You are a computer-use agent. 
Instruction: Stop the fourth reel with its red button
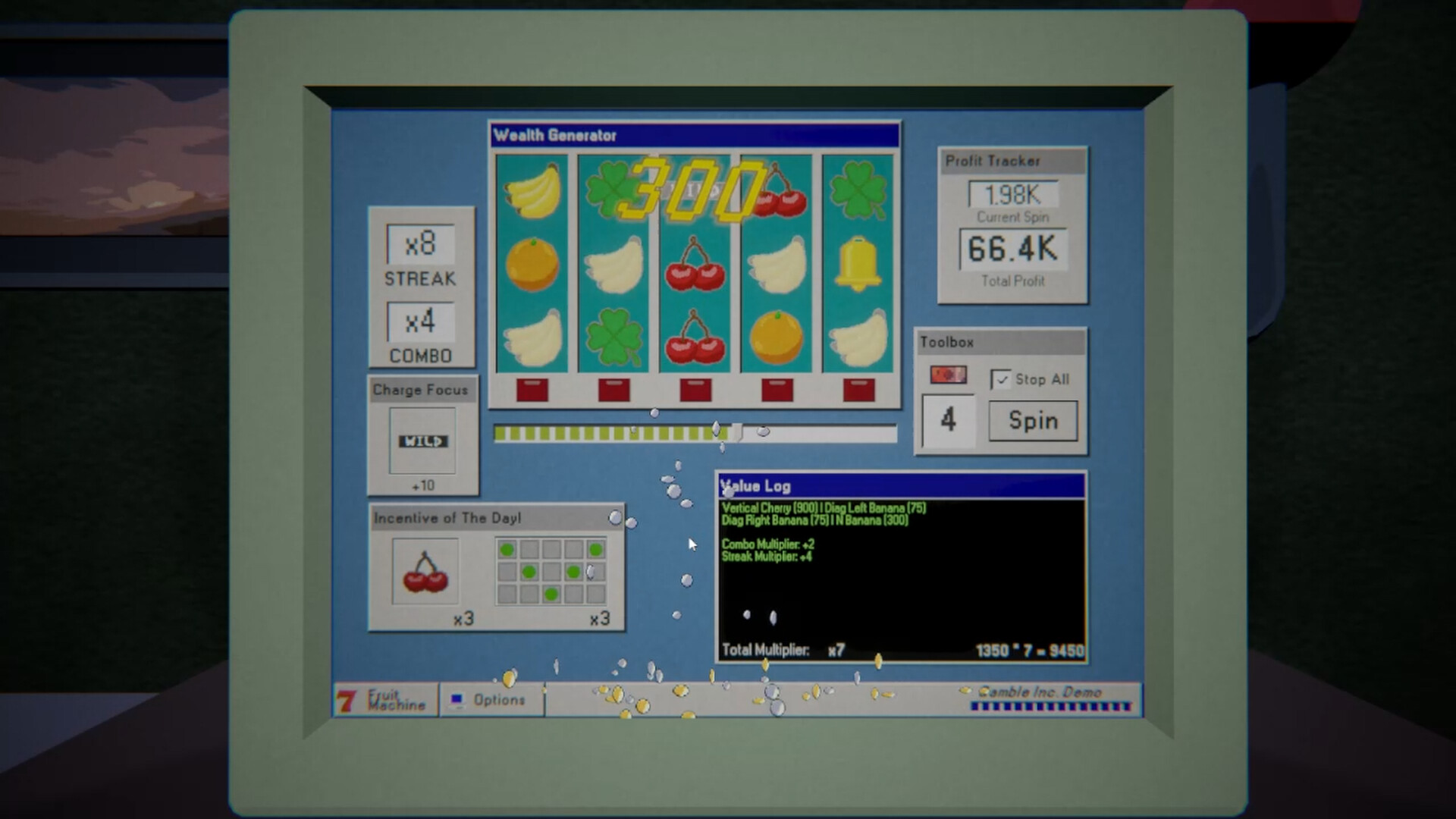(x=777, y=390)
